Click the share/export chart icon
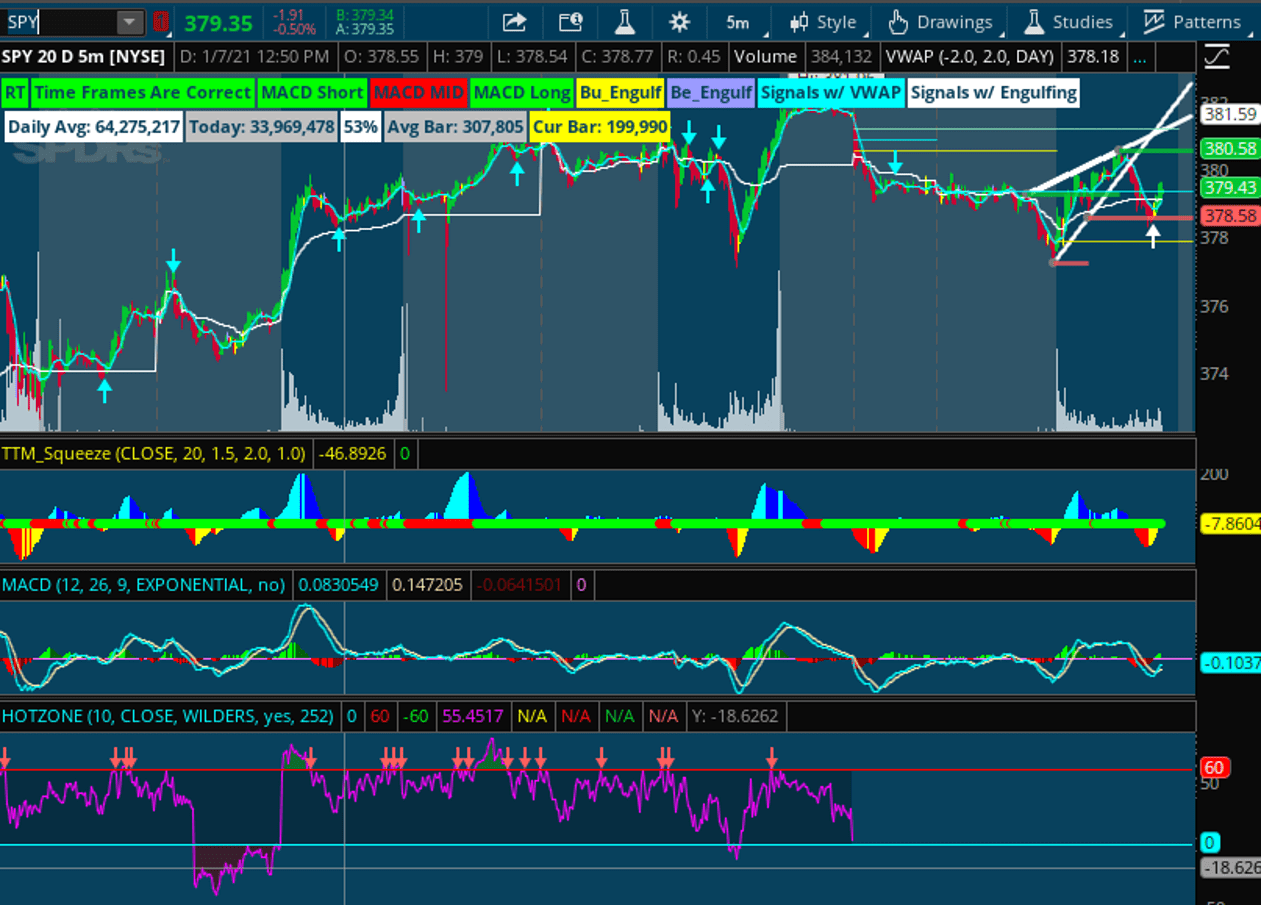1262x906 pixels. 514,22
